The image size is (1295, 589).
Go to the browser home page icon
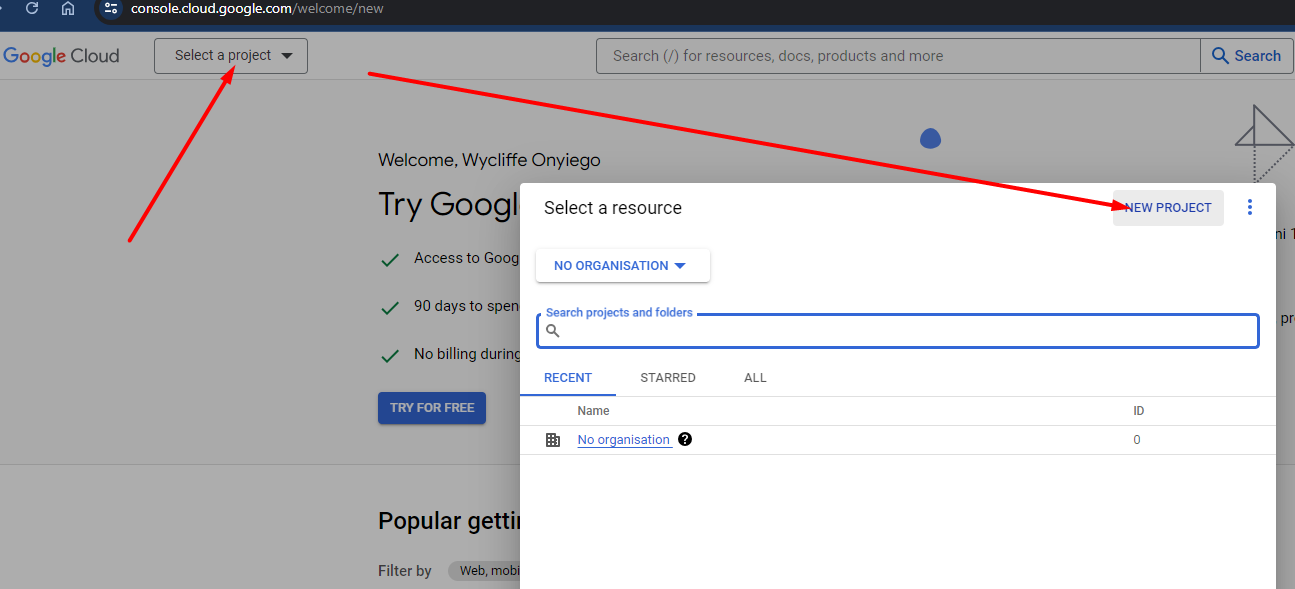[x=68, y=8]
